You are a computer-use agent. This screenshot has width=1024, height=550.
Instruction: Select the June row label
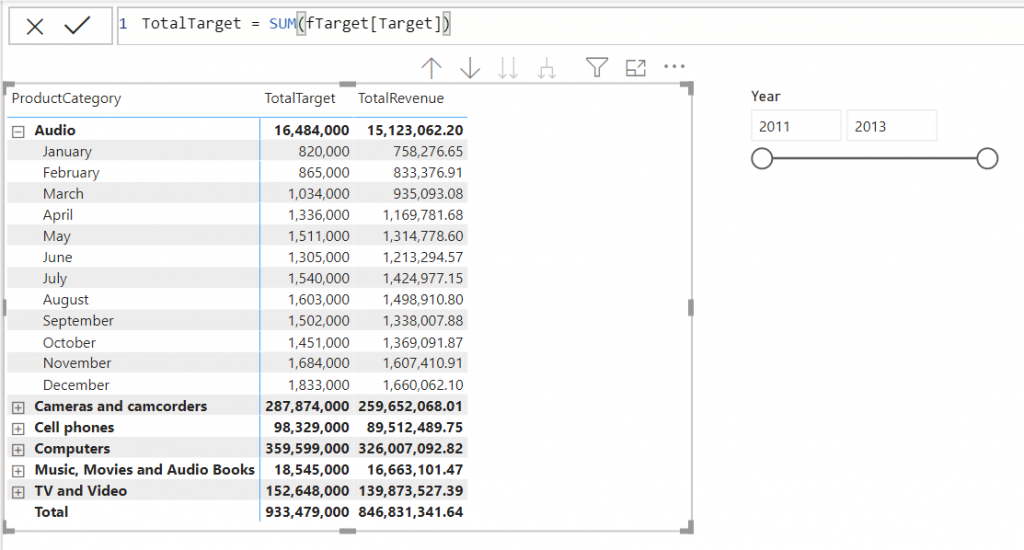coord(57,257)
